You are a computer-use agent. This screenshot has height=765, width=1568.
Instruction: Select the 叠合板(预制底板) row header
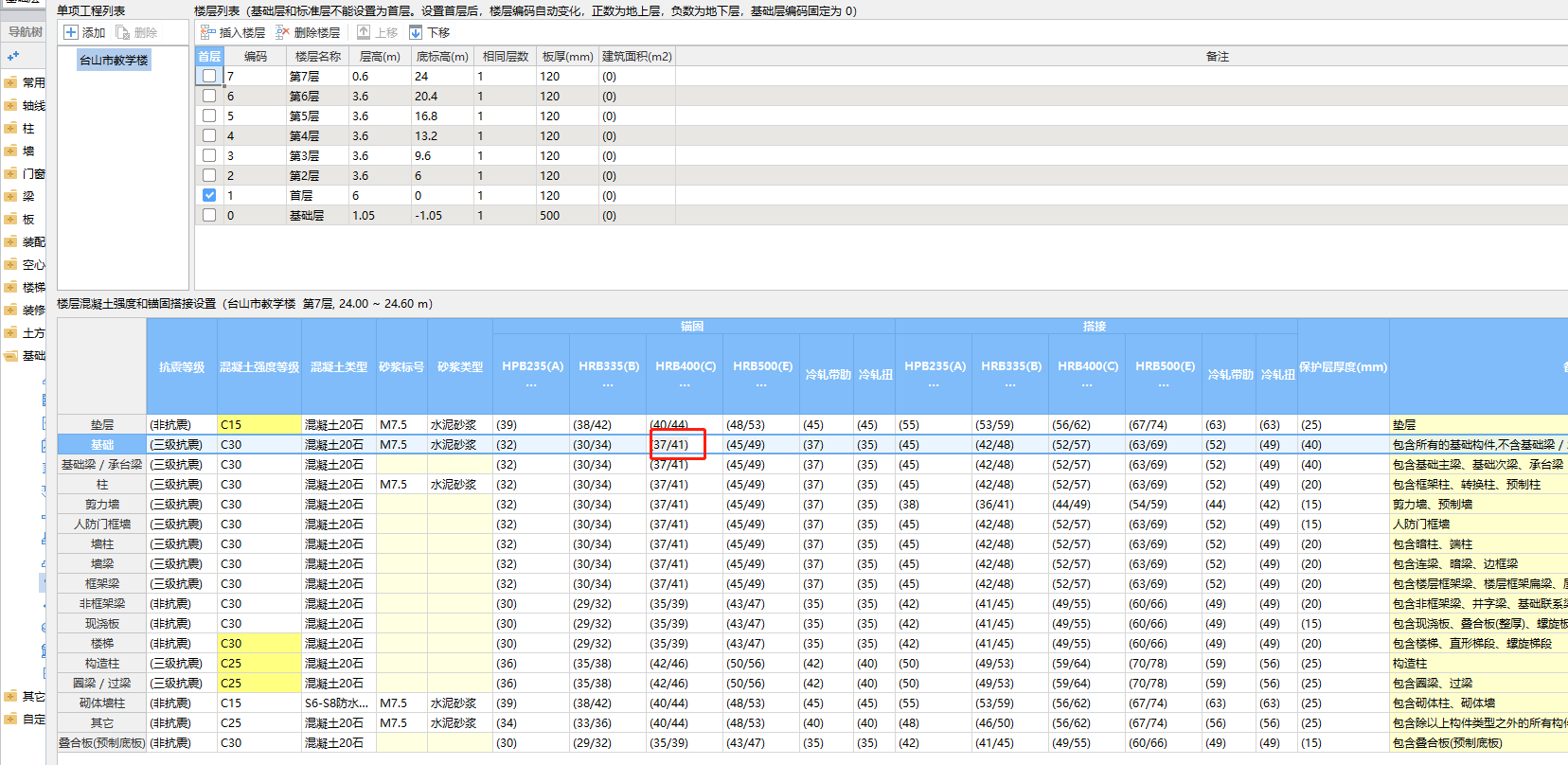point(102,743)
